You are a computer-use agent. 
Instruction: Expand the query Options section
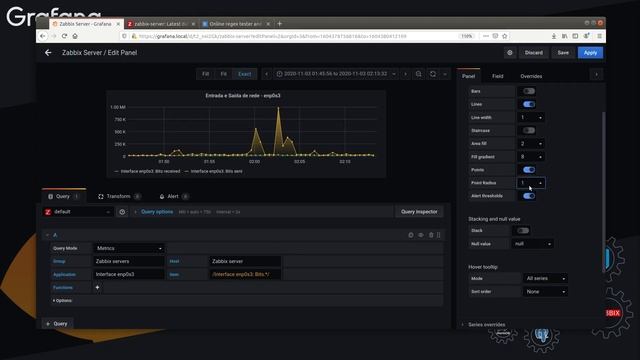point(62,300)
